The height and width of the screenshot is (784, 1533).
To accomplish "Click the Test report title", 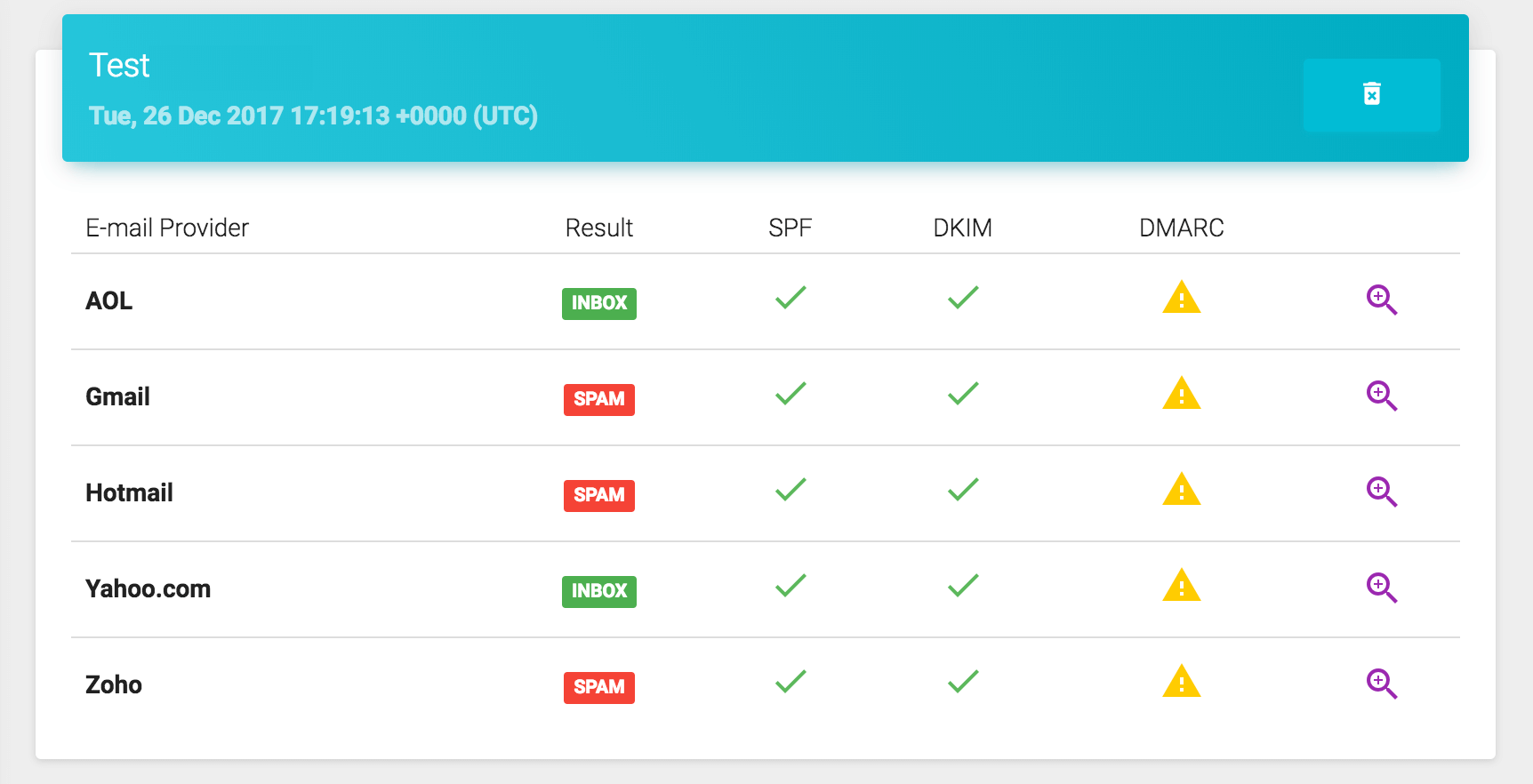I will [x=119, y=66].
